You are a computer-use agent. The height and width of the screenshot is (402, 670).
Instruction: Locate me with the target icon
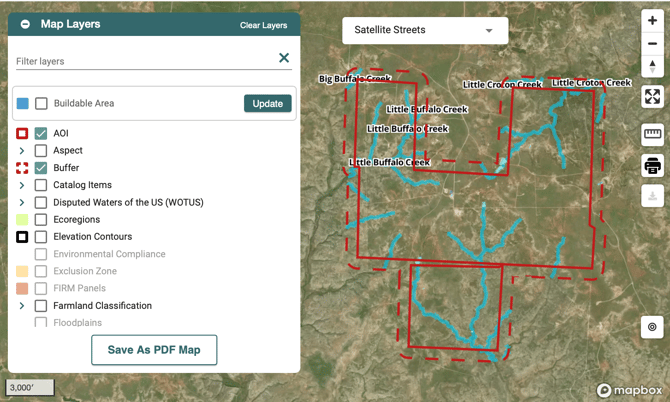point(652,327)
